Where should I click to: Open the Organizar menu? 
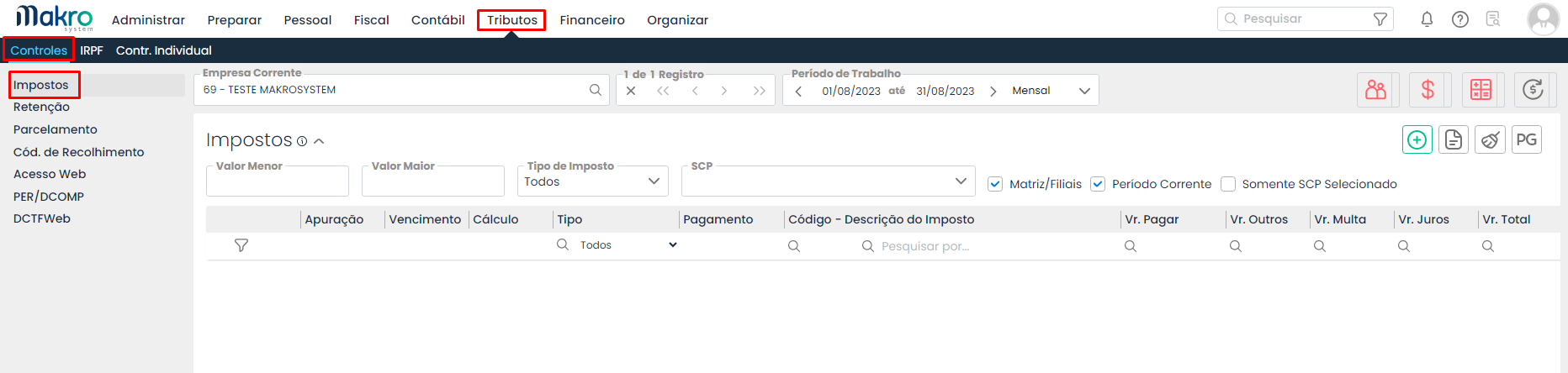tap(678, 20)
